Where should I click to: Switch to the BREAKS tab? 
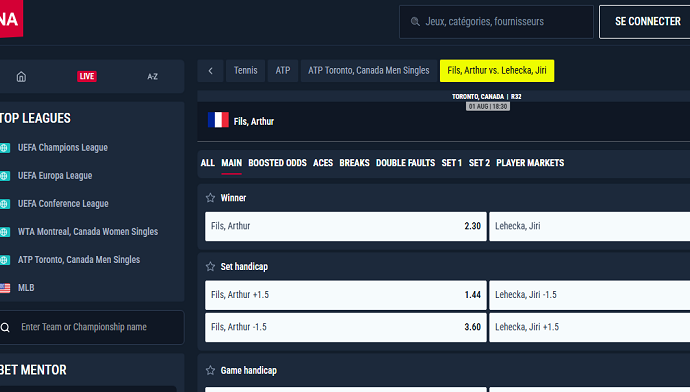pos(354,163)
